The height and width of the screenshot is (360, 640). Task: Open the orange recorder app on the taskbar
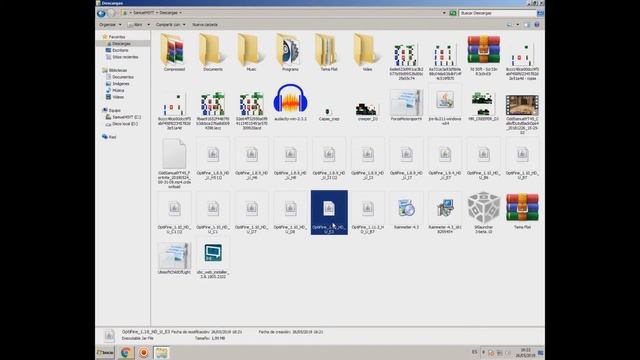(x=144, y=352)
